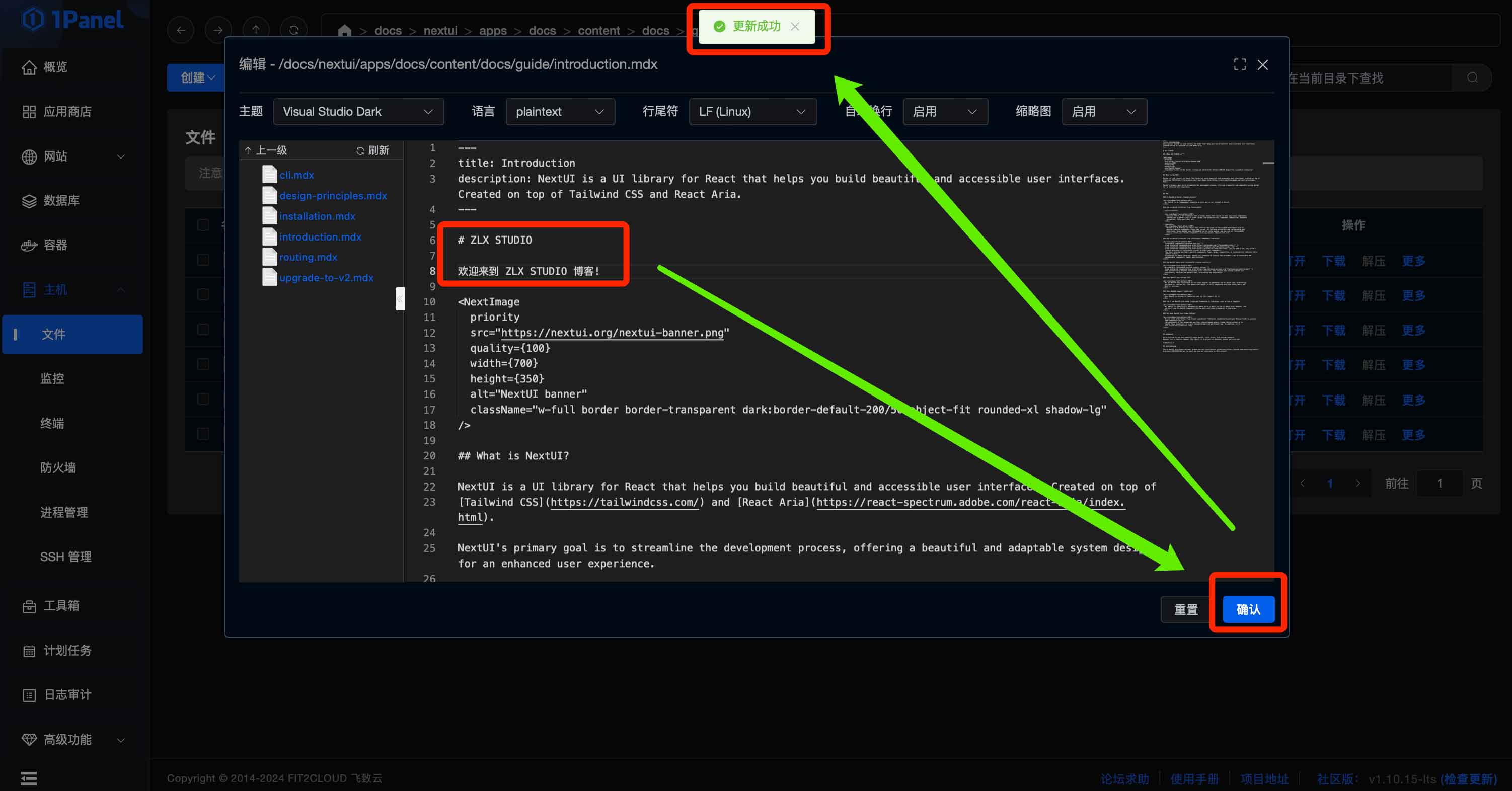Image resolution: width=1512 pixels, height=791 pixels.
Task: Open design-principles.mdx in file tree
Action: click(333, 195)
